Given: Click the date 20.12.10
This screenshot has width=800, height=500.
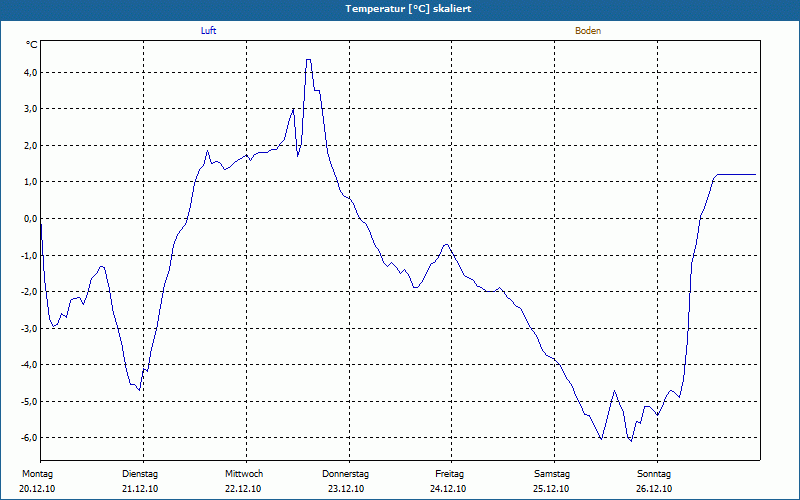Looking at the screenshot, I should tap(37, 489).
